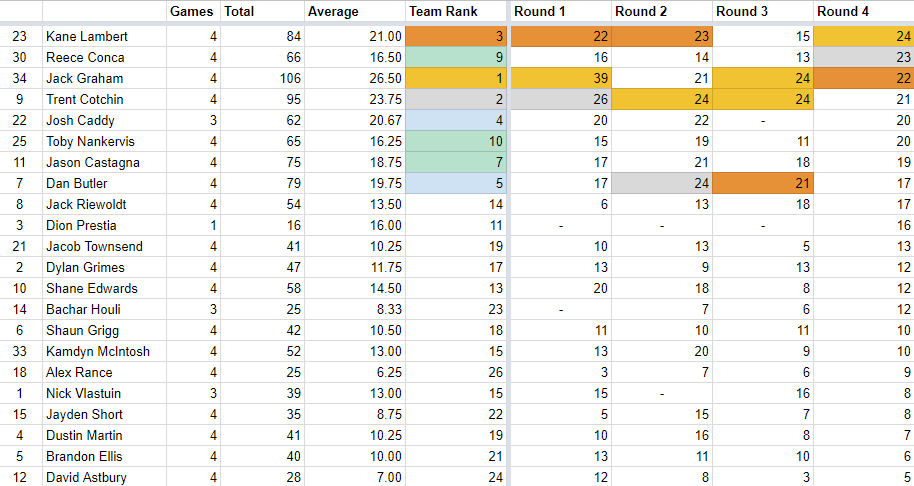Select Jack Graham's Round 1 score of 39
The height and width of the screenshot is (486, 914).
(x=560, y=78)
